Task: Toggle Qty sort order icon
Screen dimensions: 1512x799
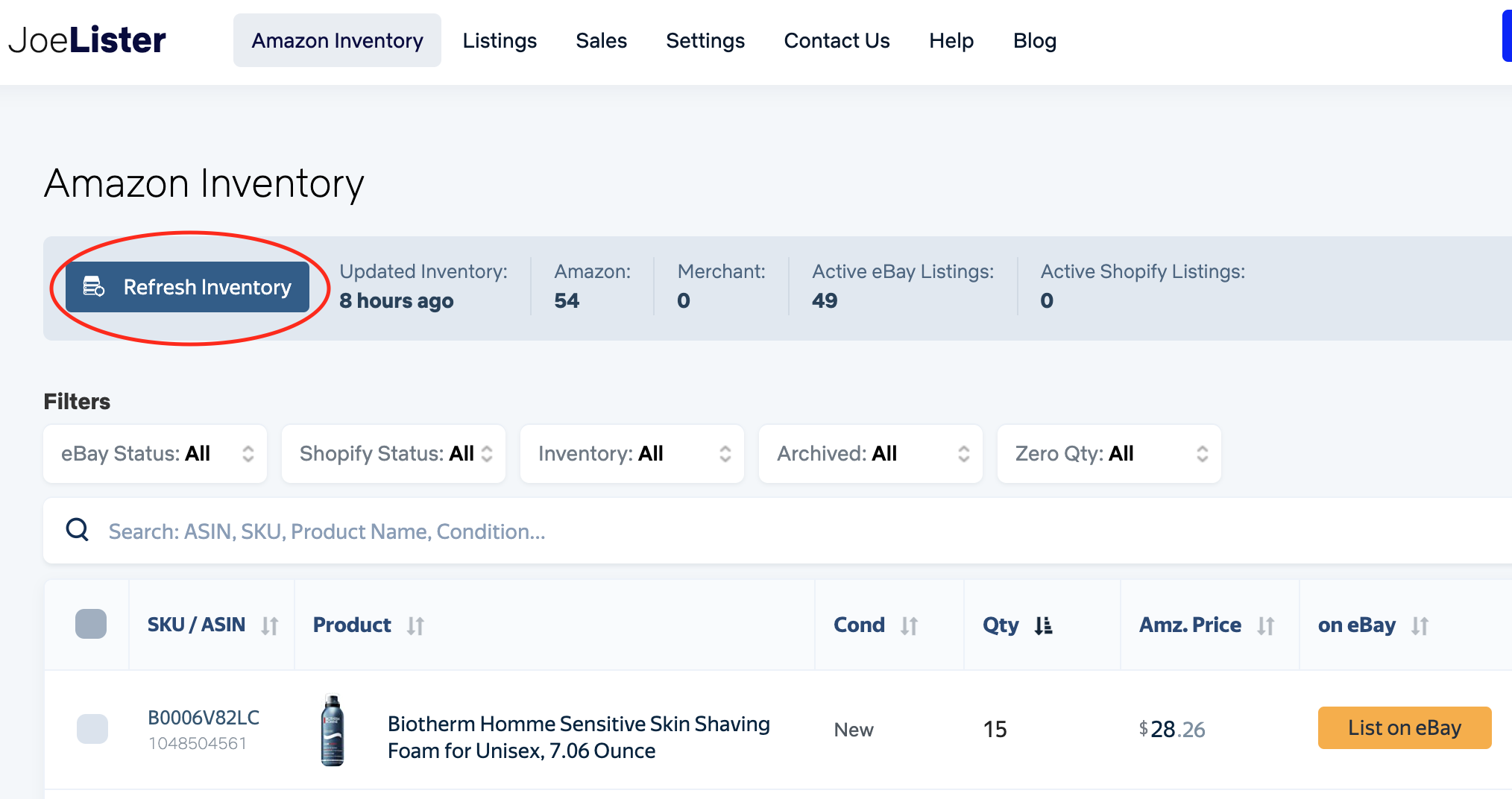Action: pos(1043,625)
